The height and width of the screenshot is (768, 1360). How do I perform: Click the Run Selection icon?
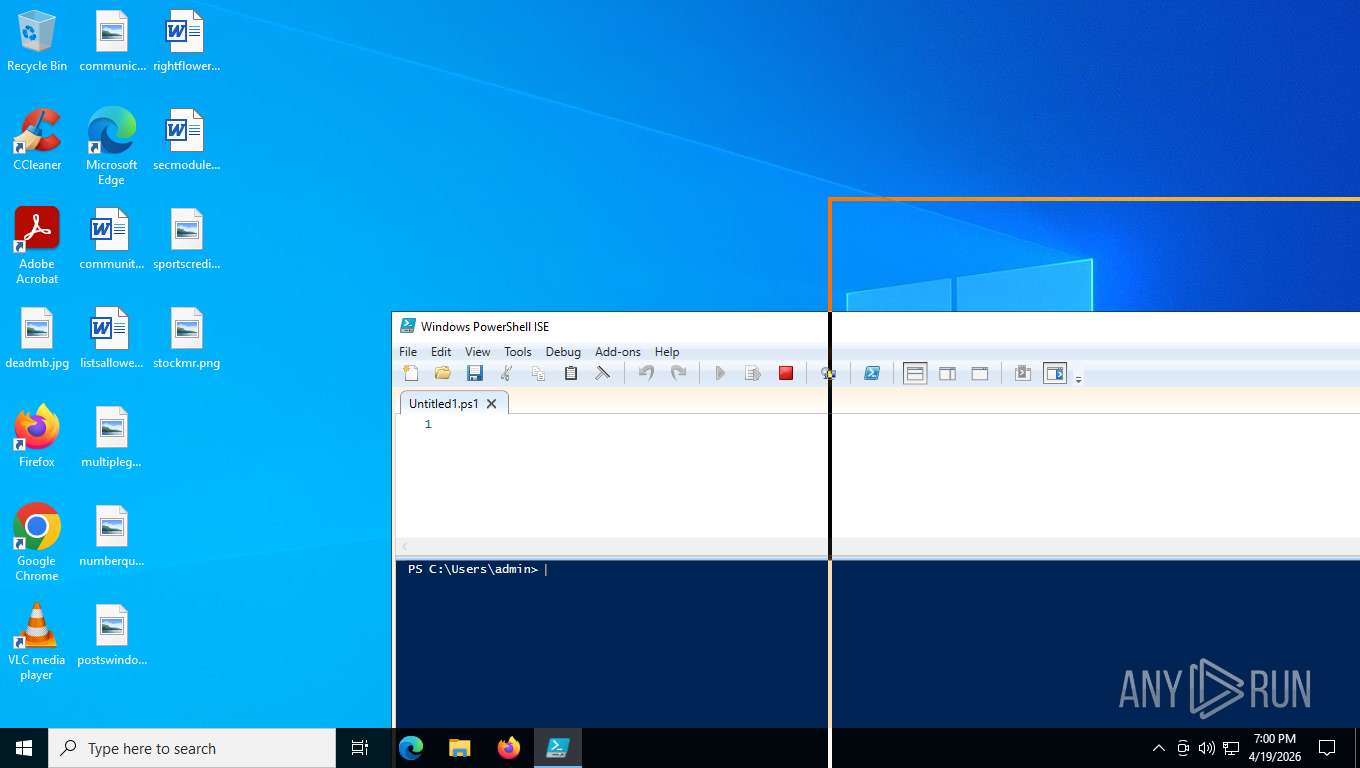point(753,373)
